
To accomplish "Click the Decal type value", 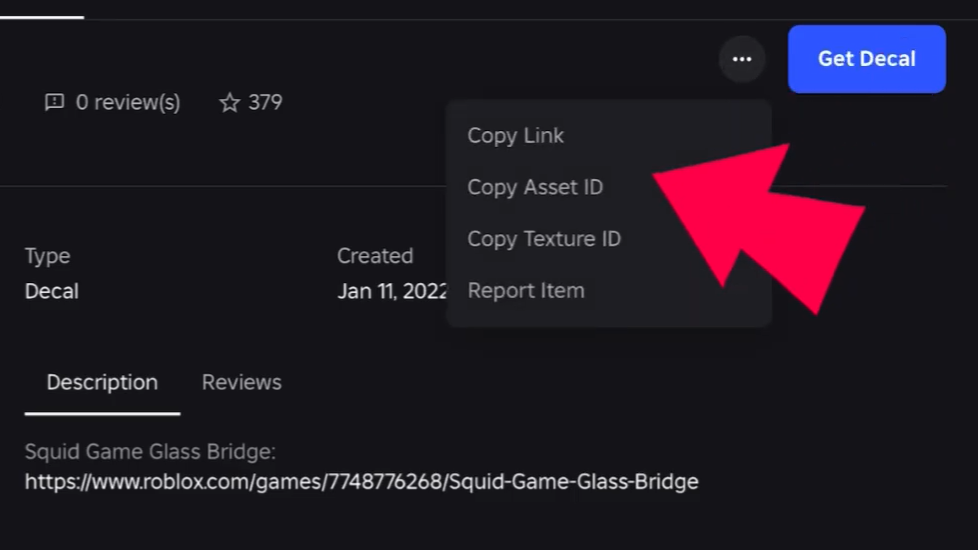I will [x=52, y=291].
